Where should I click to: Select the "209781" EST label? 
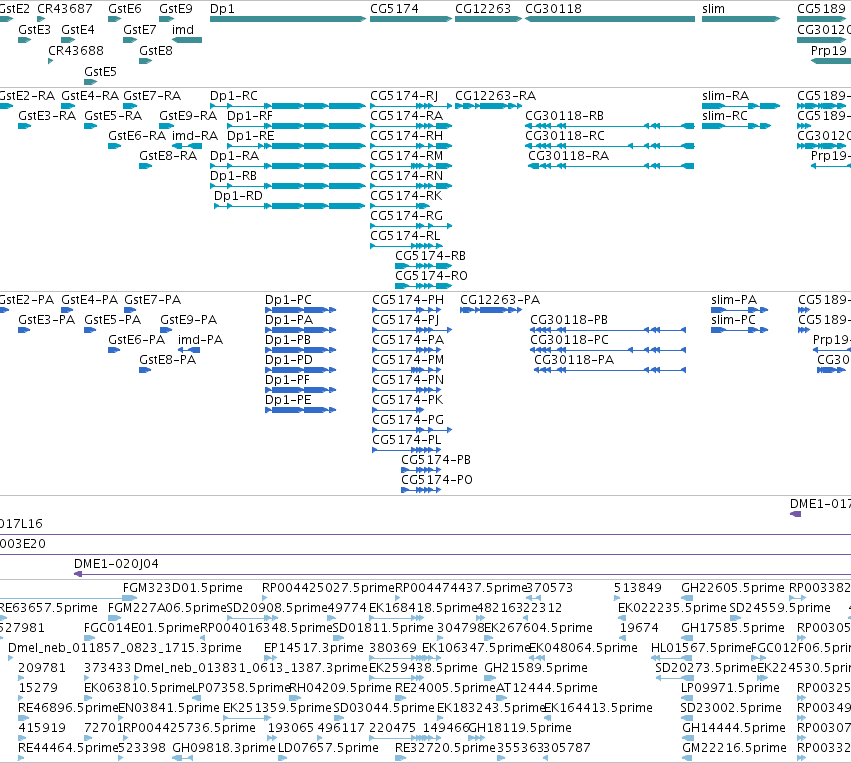(x=42, y=667)
